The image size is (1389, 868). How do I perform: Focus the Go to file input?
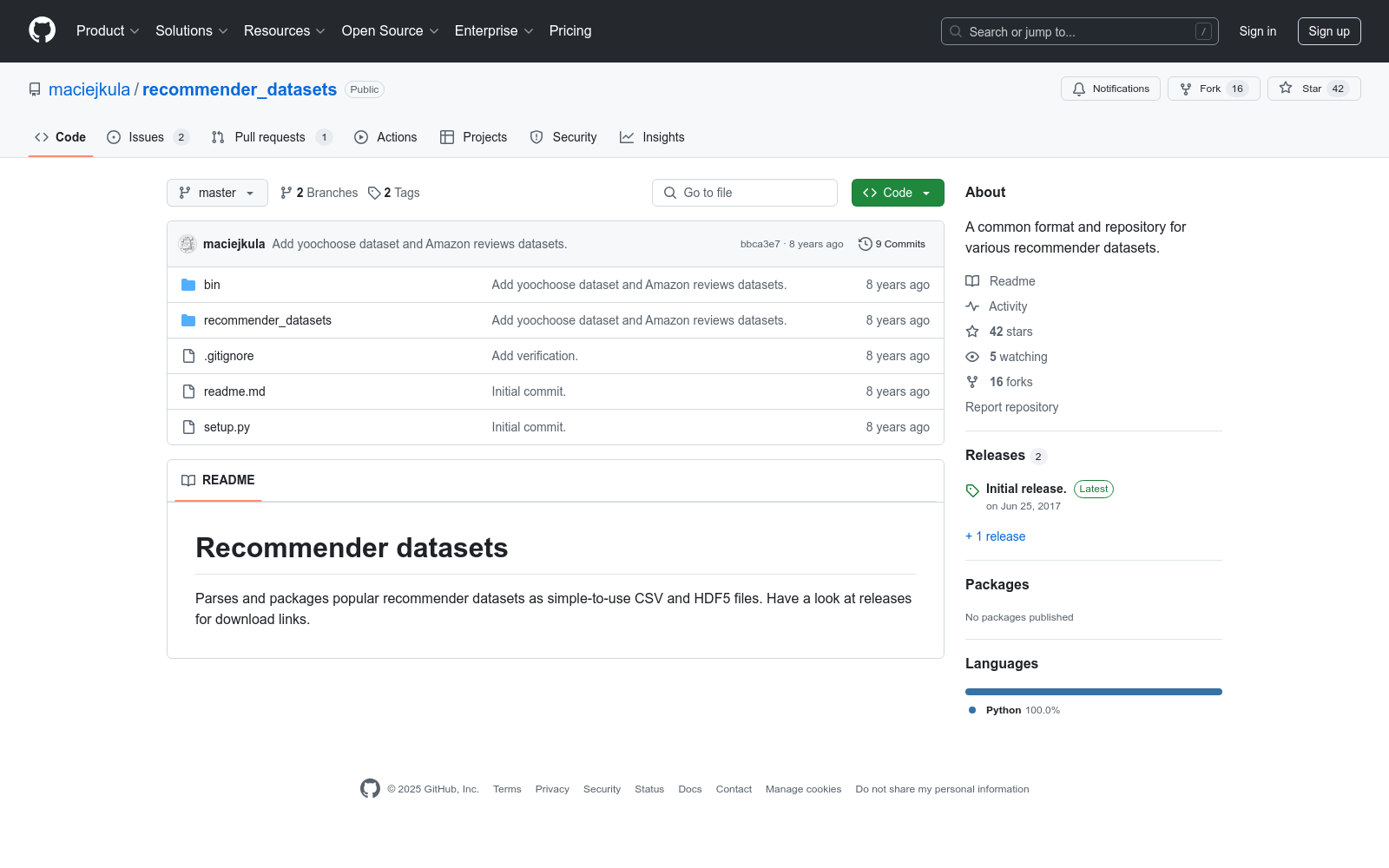pos(745,193)
